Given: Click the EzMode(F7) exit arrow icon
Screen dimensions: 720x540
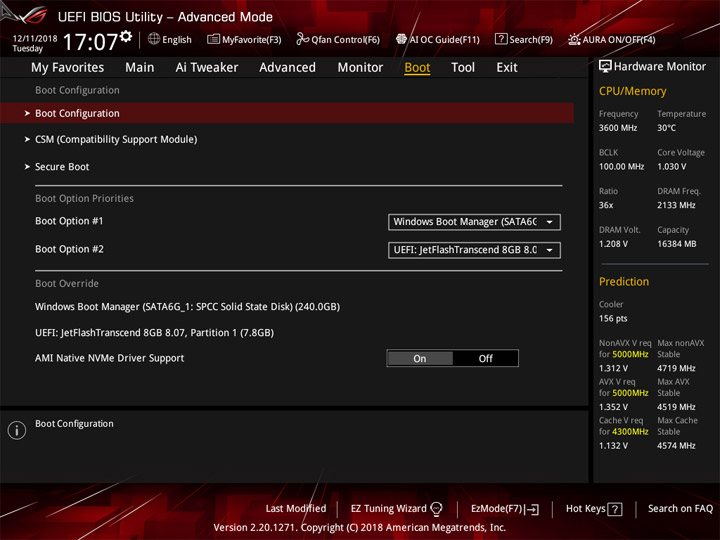Looking at the screenshot, I should pyautogui.click(x=533, y=509).
